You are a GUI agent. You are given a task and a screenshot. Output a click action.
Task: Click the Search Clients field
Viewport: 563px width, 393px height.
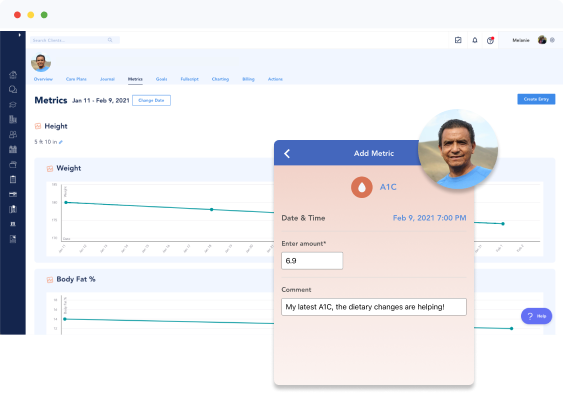75,40
